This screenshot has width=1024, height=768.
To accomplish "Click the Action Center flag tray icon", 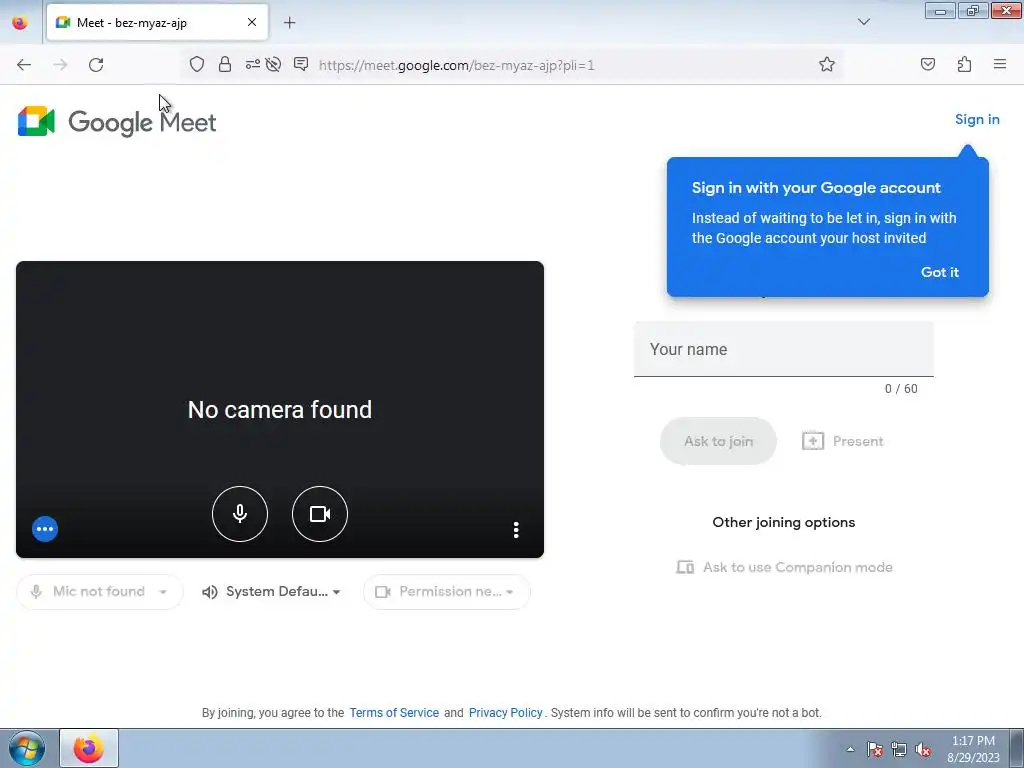I will (875, 749).
